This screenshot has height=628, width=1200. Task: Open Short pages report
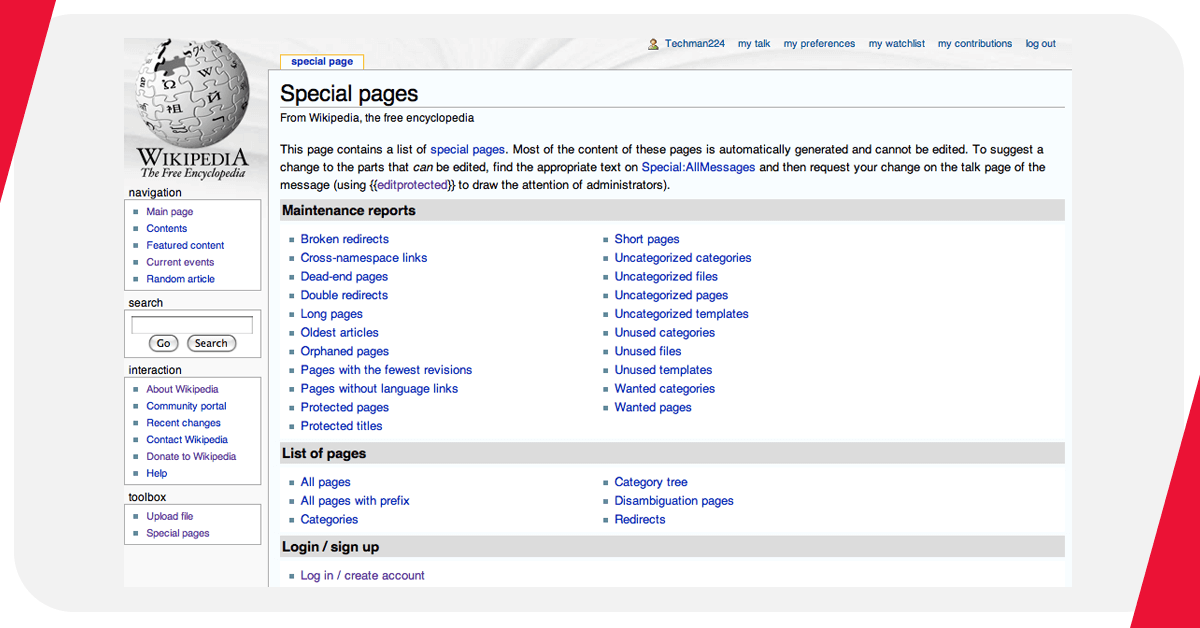coord(647,239)
